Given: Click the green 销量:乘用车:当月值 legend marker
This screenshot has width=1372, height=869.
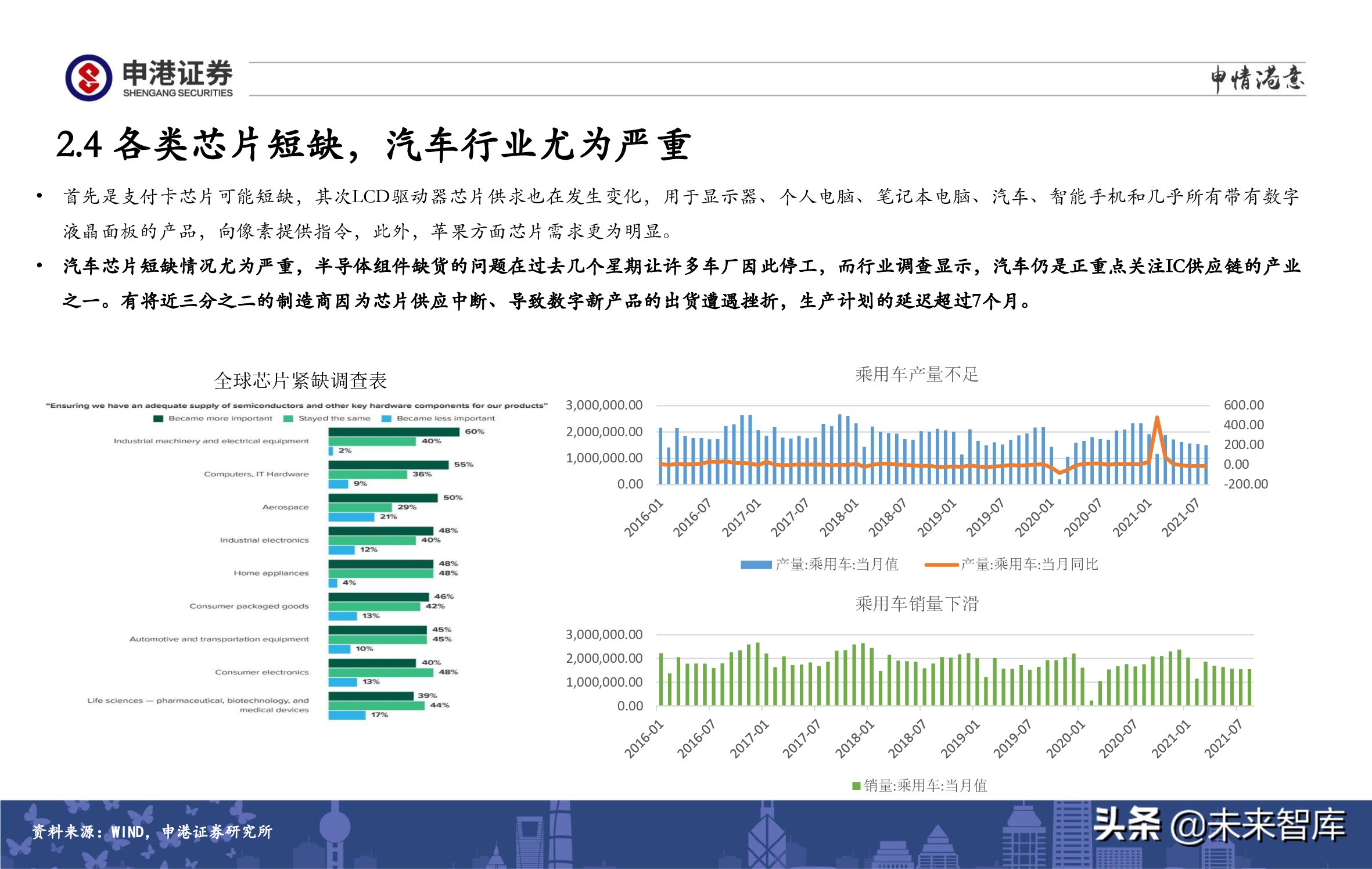Looking at the screenshot, I should [856, 786].
